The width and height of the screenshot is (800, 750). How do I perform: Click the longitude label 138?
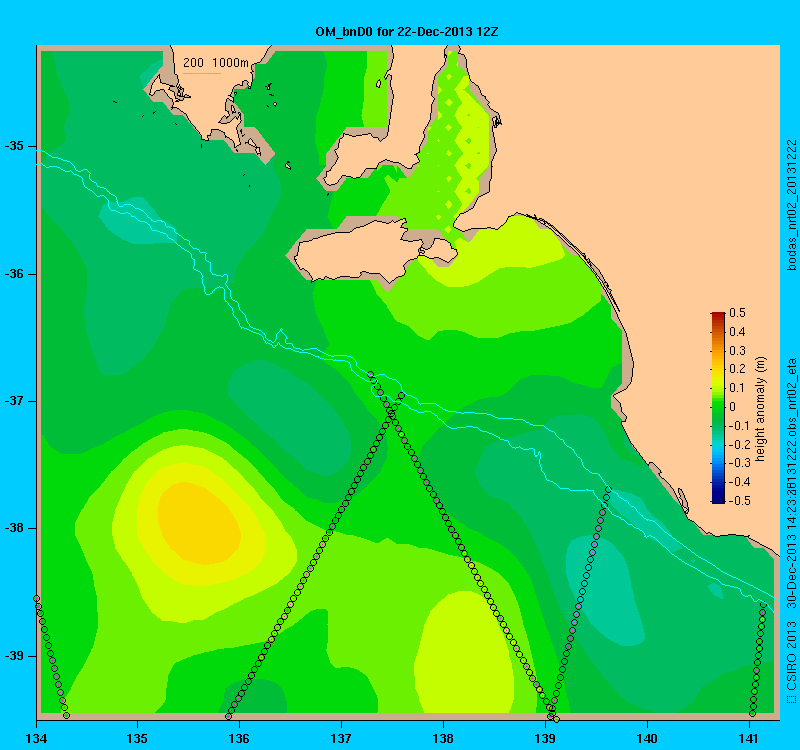[443, 739]
